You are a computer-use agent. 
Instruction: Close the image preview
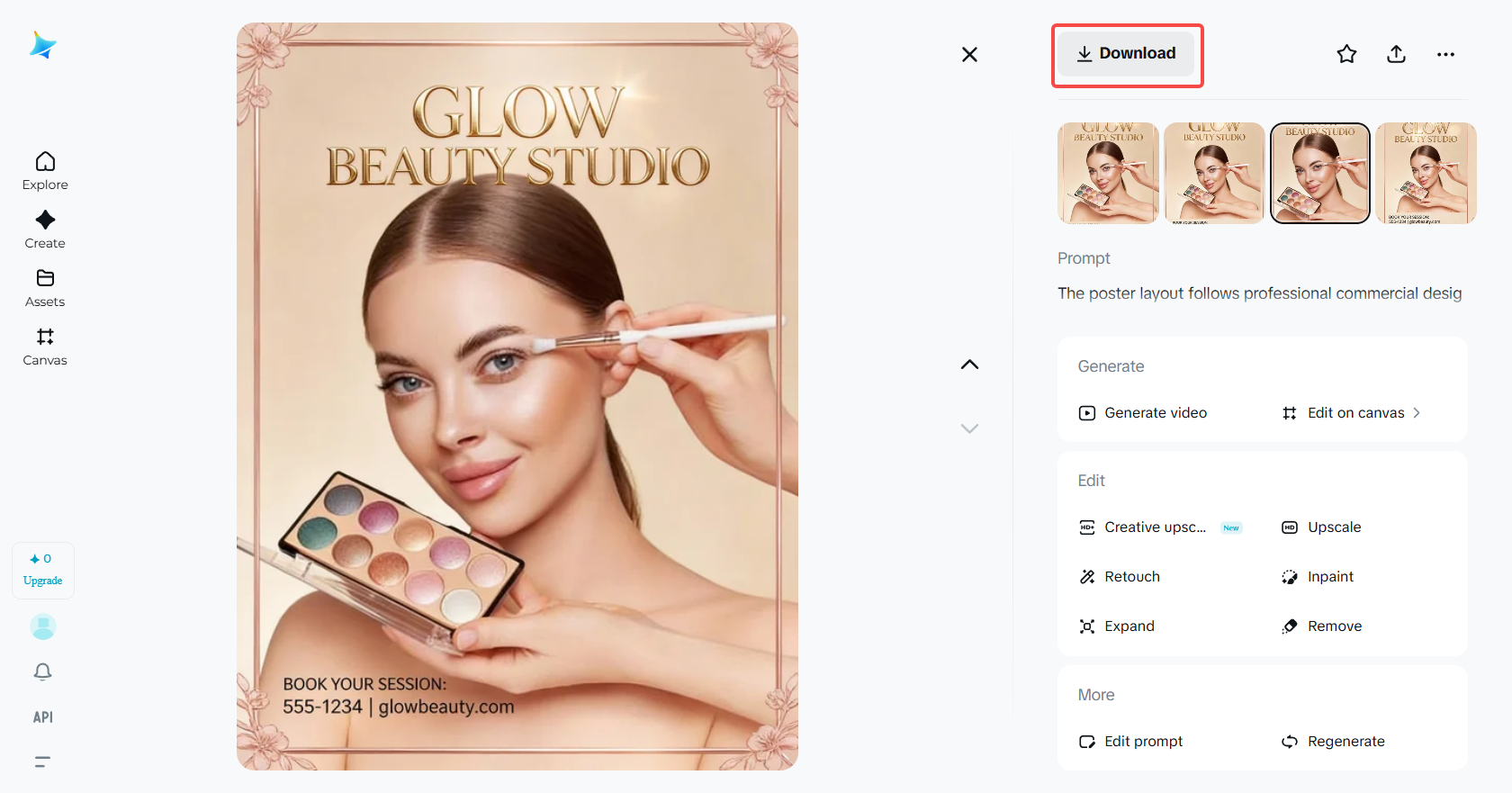point(969,55)
